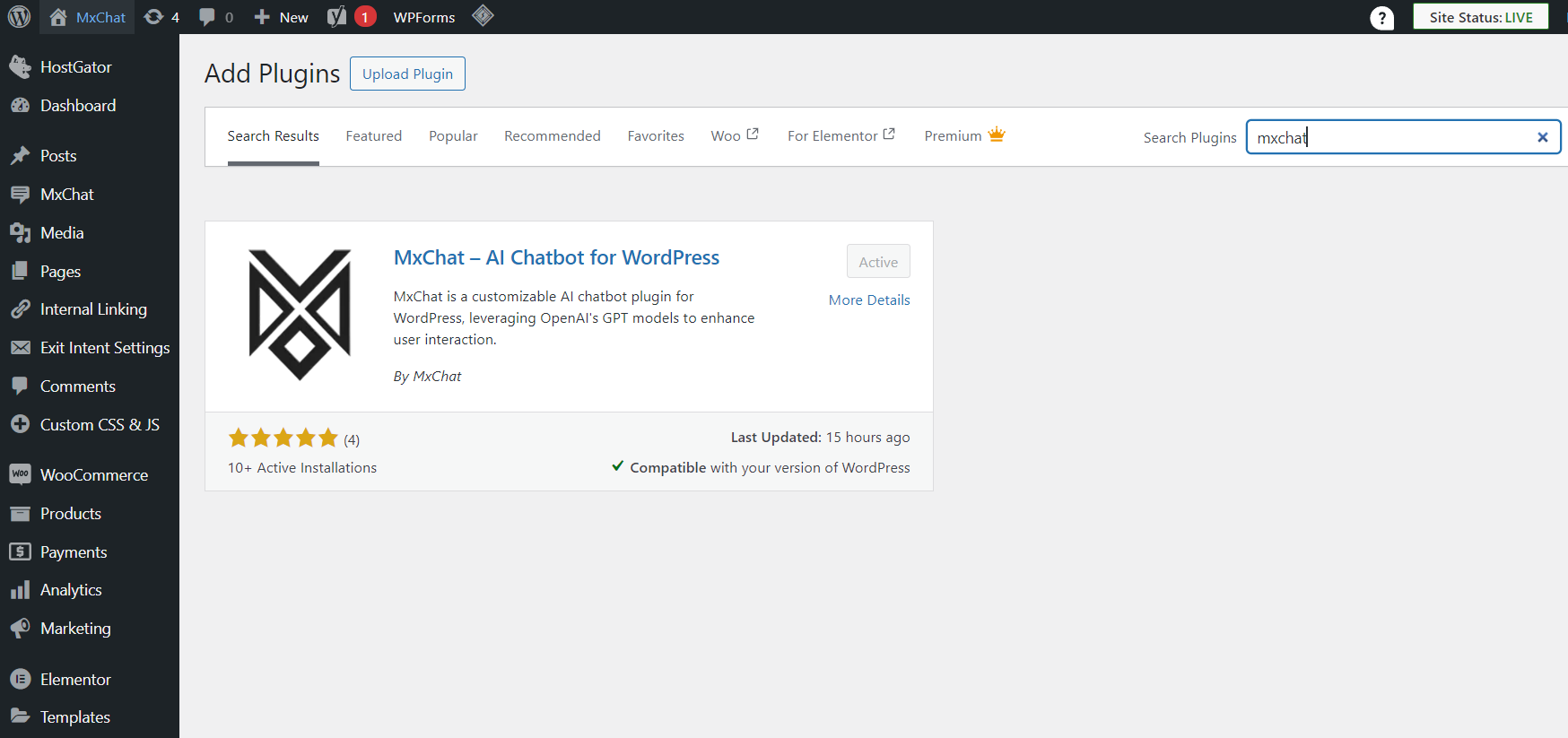
Task: Click the Upload Plugin button
Action: [407, 74]
